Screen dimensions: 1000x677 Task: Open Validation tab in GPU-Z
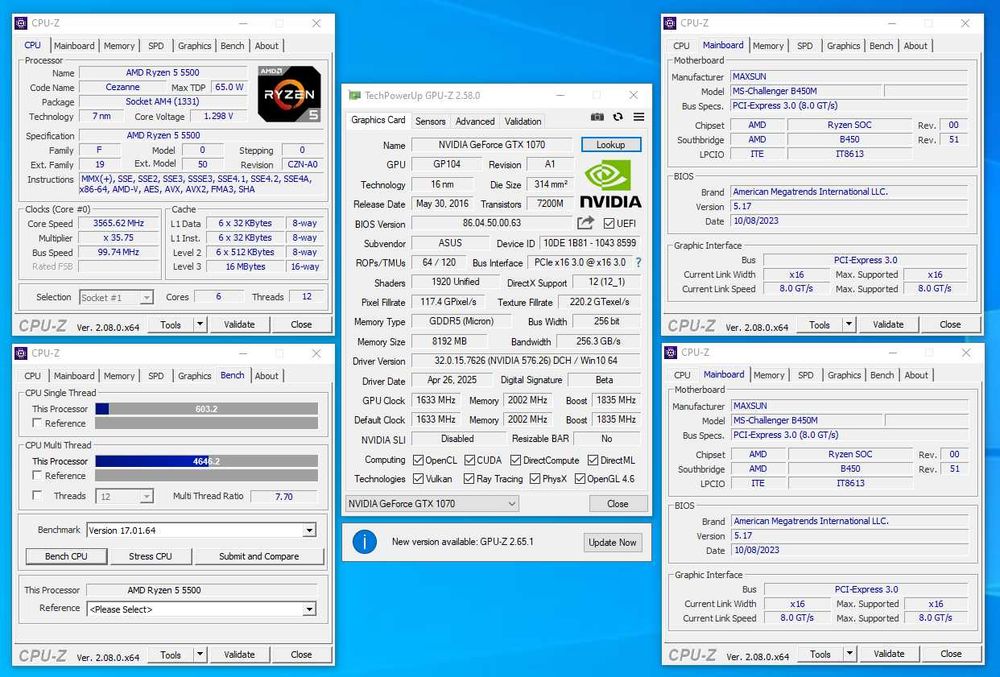point(523,121)
